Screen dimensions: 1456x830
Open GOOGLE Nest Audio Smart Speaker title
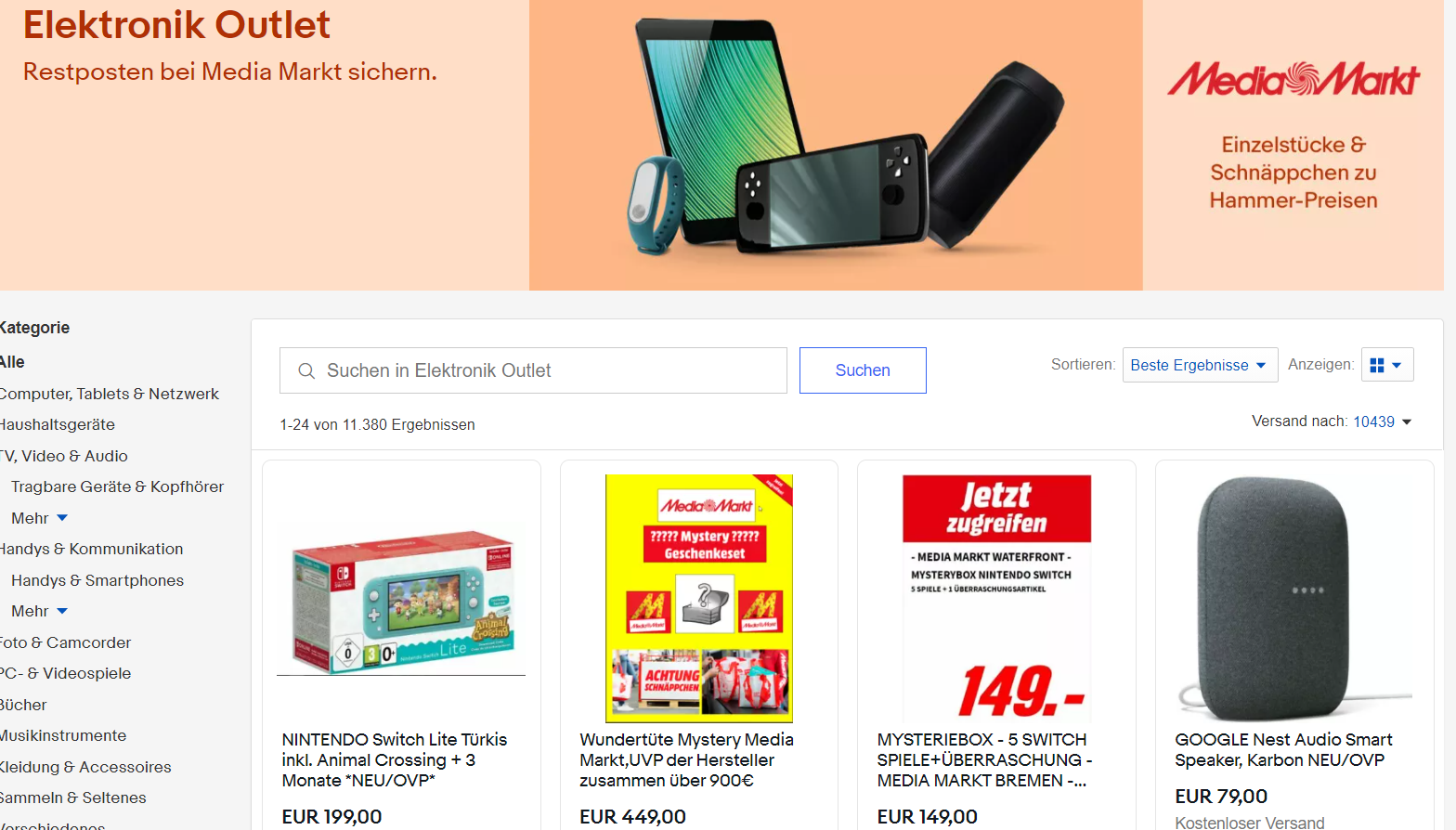1283,749
